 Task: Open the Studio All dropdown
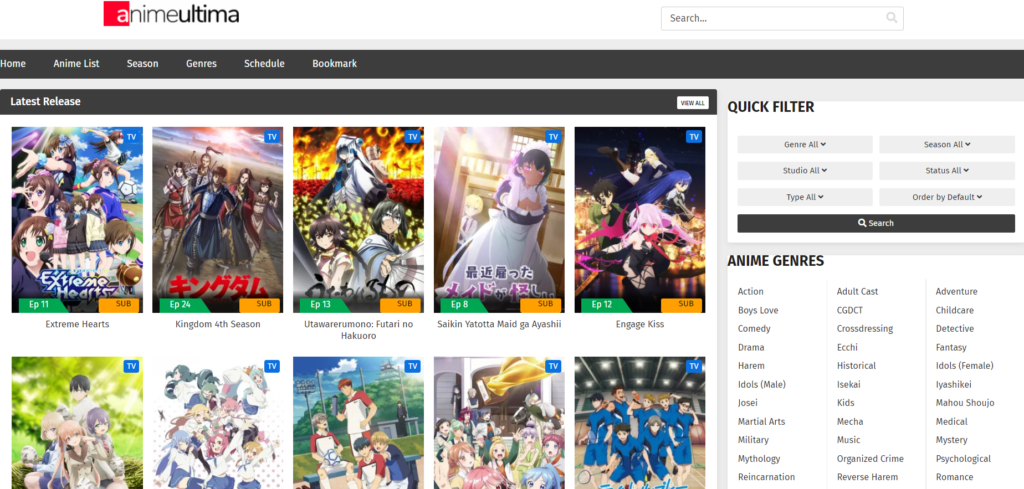[x=805, y=170]
